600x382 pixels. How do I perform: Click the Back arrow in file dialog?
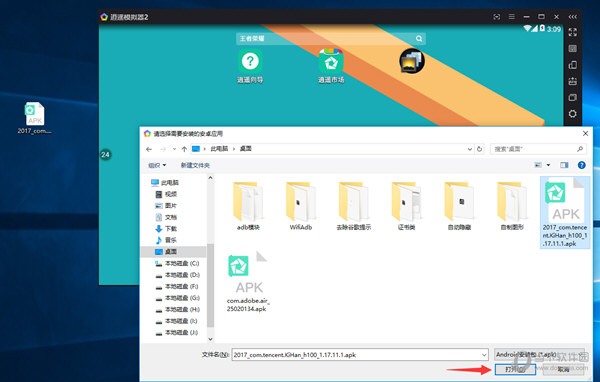[149, 149]
